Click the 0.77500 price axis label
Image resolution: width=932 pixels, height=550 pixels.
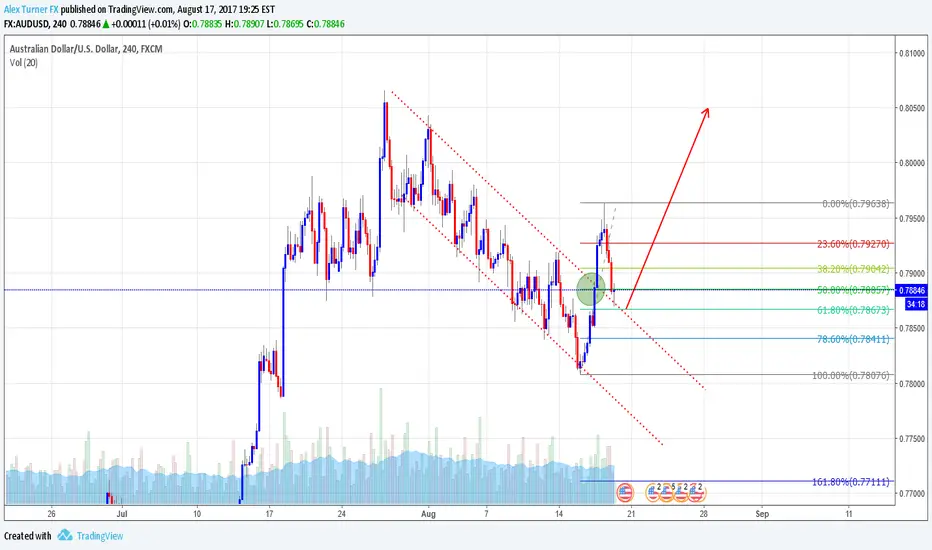912,438
